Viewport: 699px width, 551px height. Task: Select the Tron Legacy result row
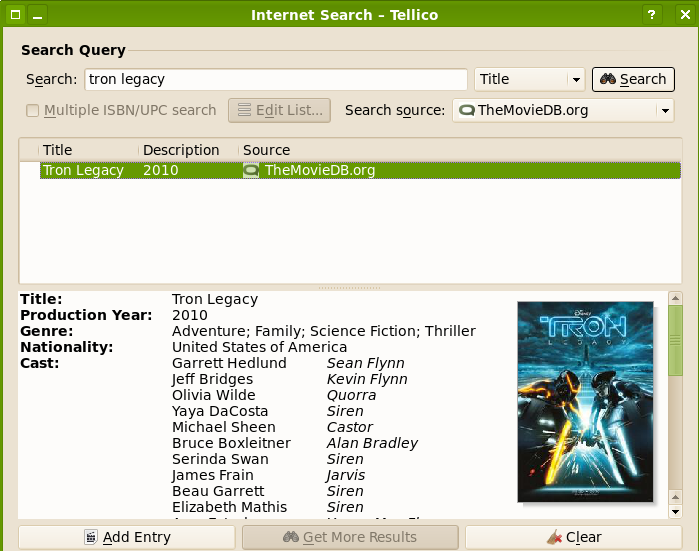[360, 170]
